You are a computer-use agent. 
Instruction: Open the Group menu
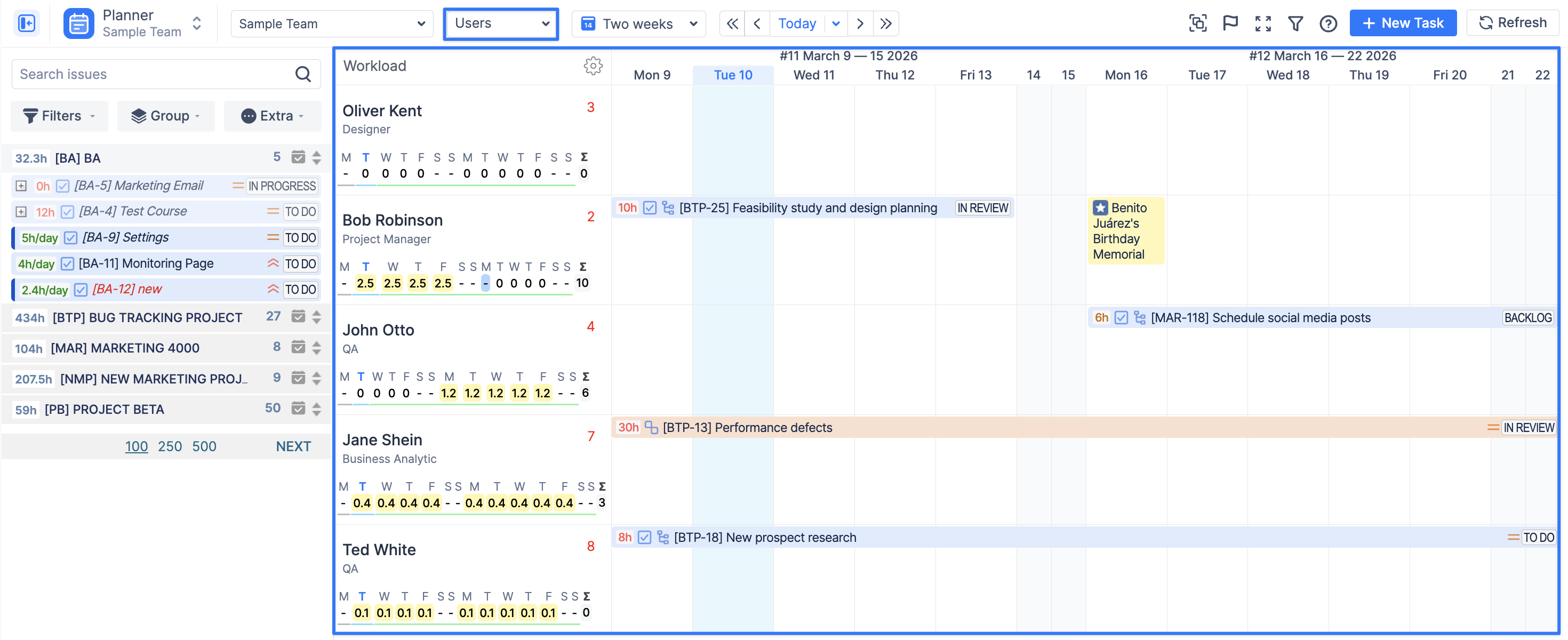[x=165, y=116]
